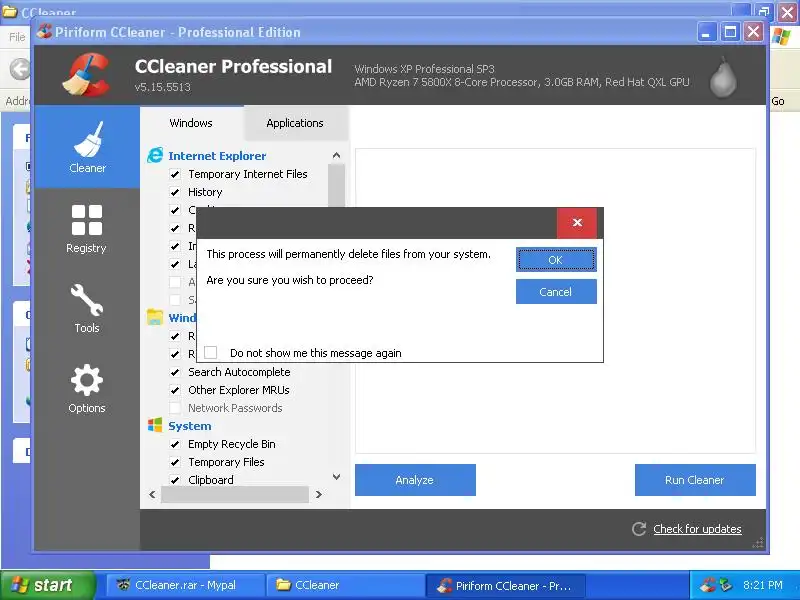Open the Options gear section

pos(87,389)
